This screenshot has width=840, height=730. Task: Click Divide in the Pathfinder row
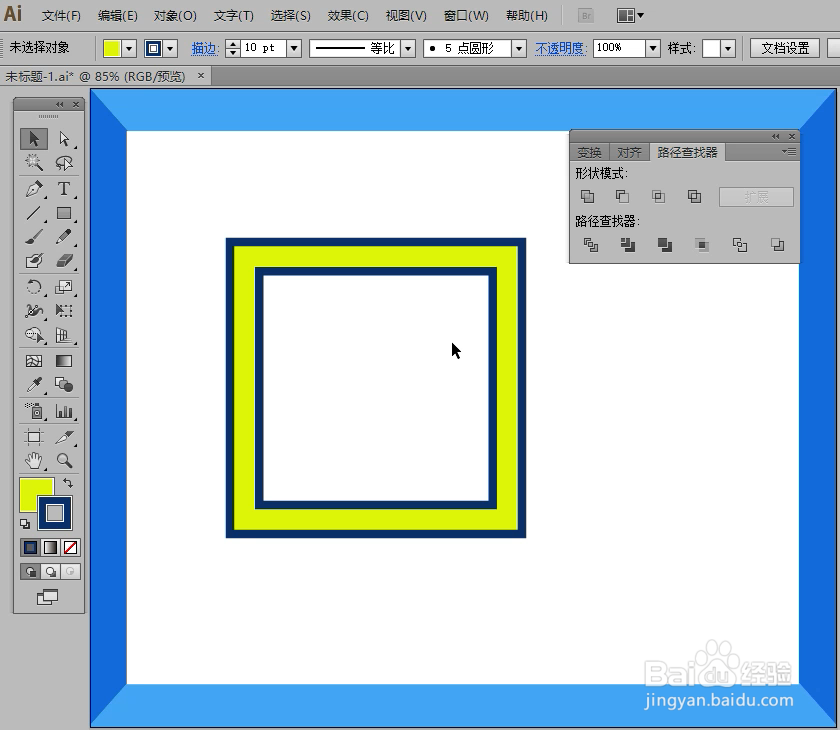click(591, 245)
